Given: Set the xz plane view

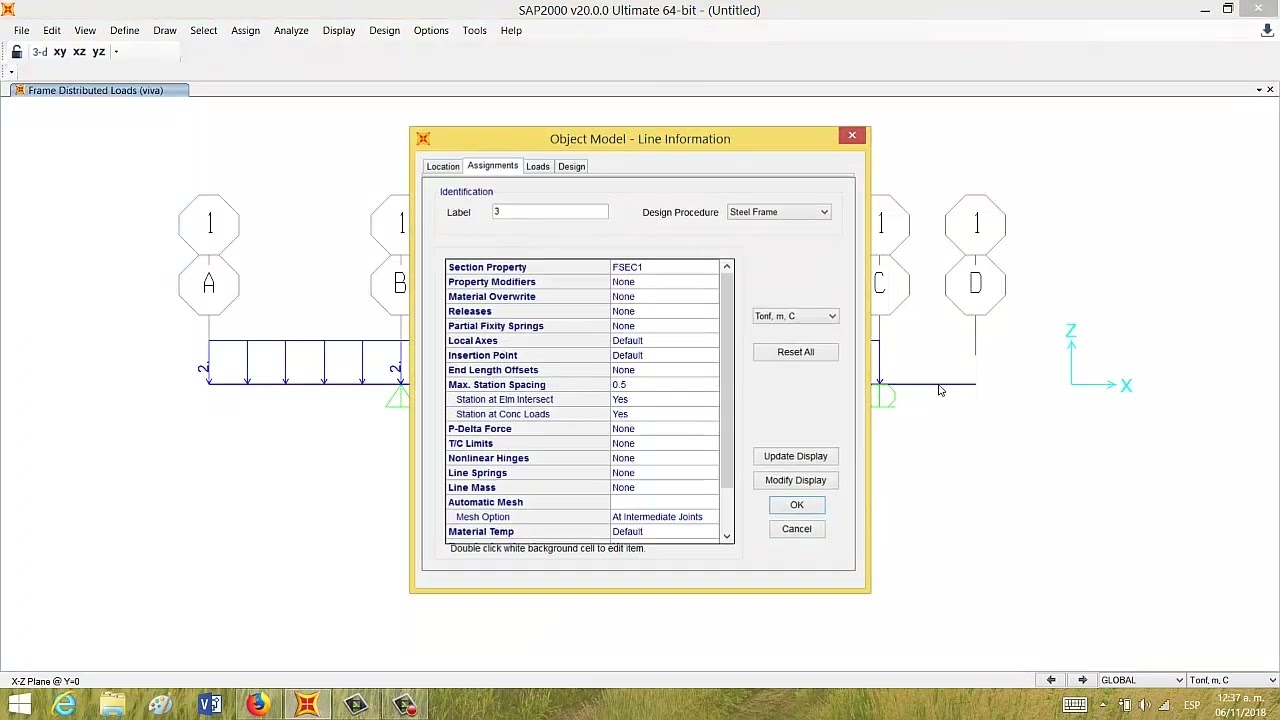Looking at the screenshot, I should 79,51.
